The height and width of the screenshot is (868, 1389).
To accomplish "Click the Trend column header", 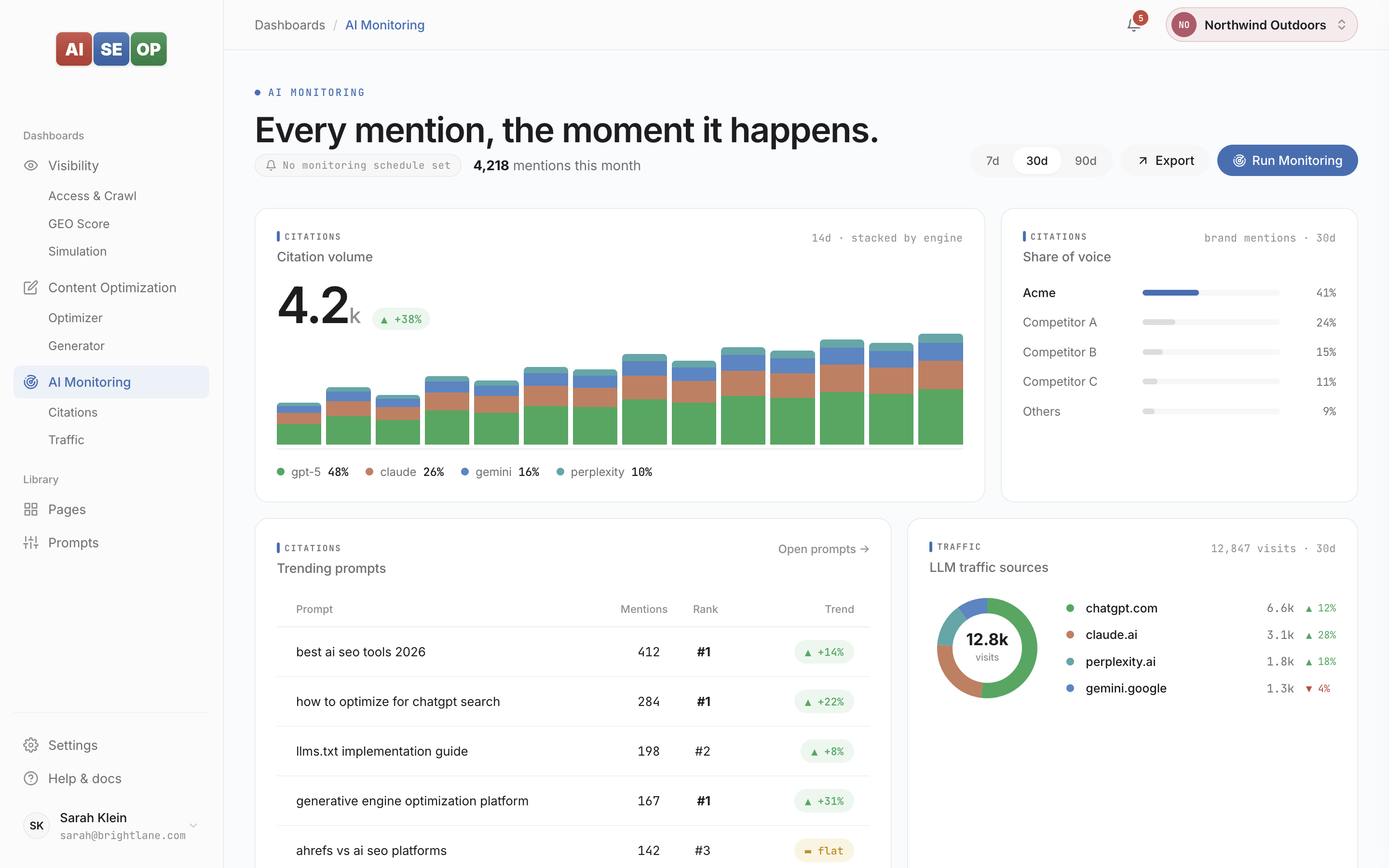I will pos(839,609).
